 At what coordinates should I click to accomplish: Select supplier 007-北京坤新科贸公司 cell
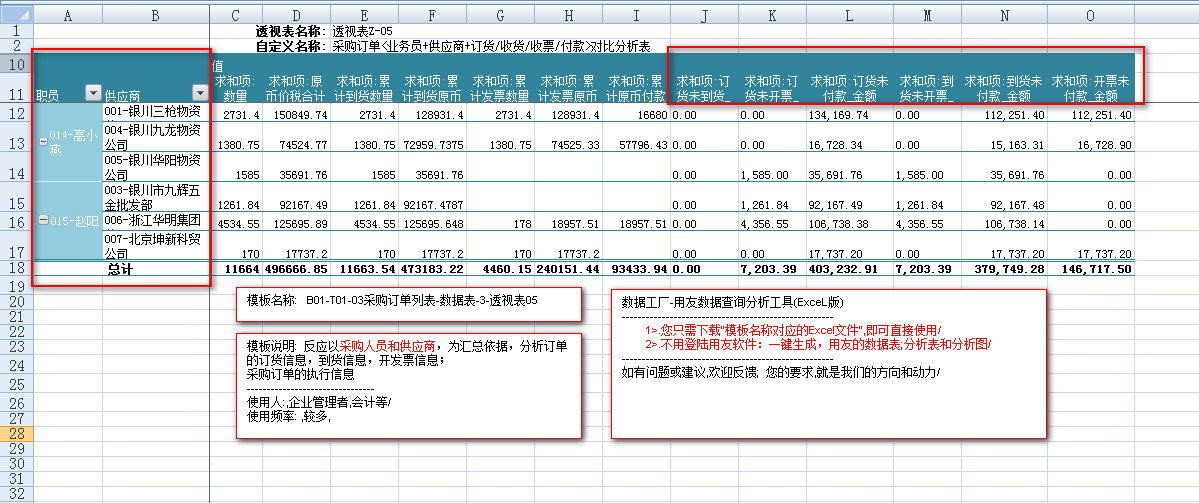point(154,246)
